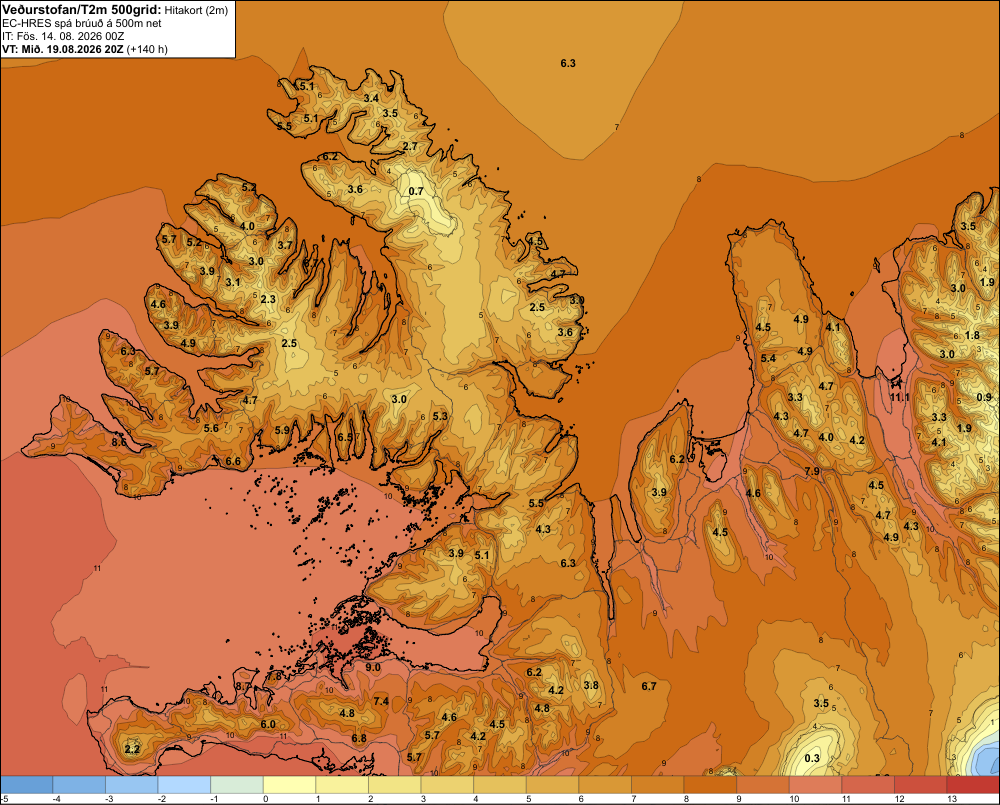Viewport: 1000px width, 805px height.
Task: Select the legend swatch between 12 and 13
Action: 920,785
